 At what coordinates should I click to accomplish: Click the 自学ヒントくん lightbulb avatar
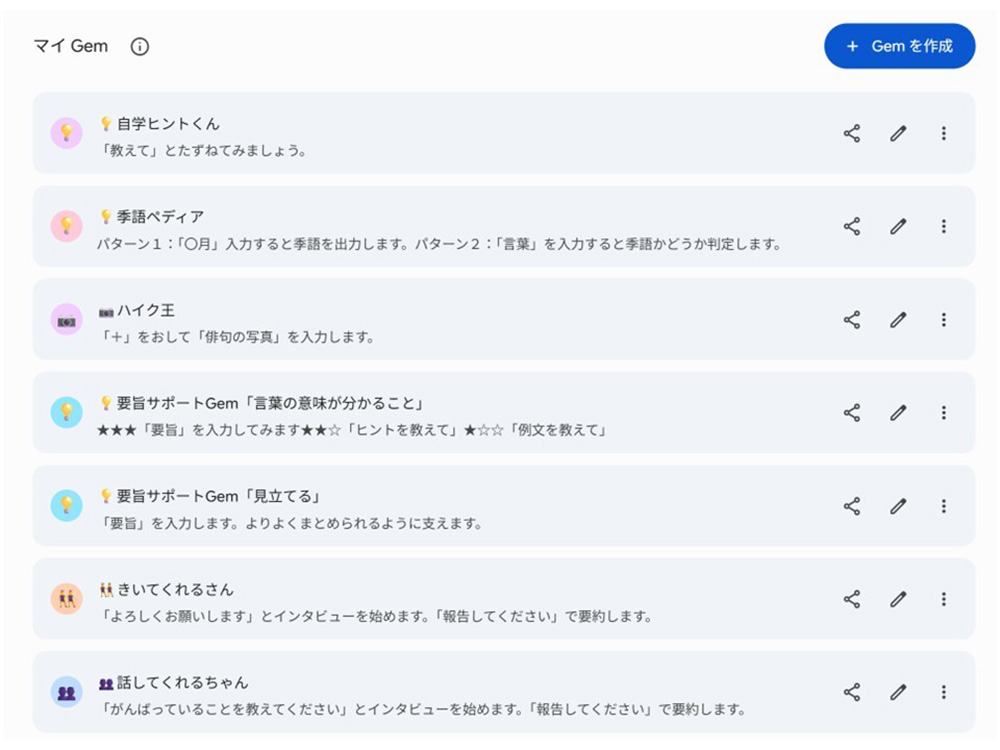click(x=66, y=133)
